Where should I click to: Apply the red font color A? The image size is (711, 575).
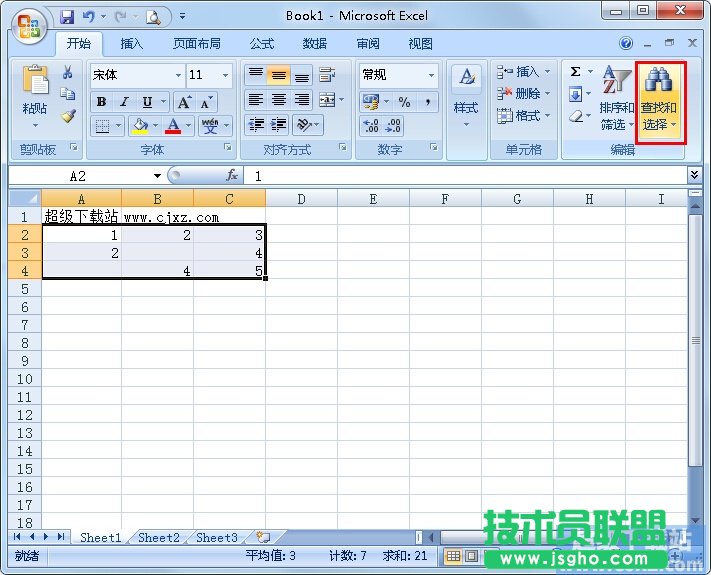173,126
